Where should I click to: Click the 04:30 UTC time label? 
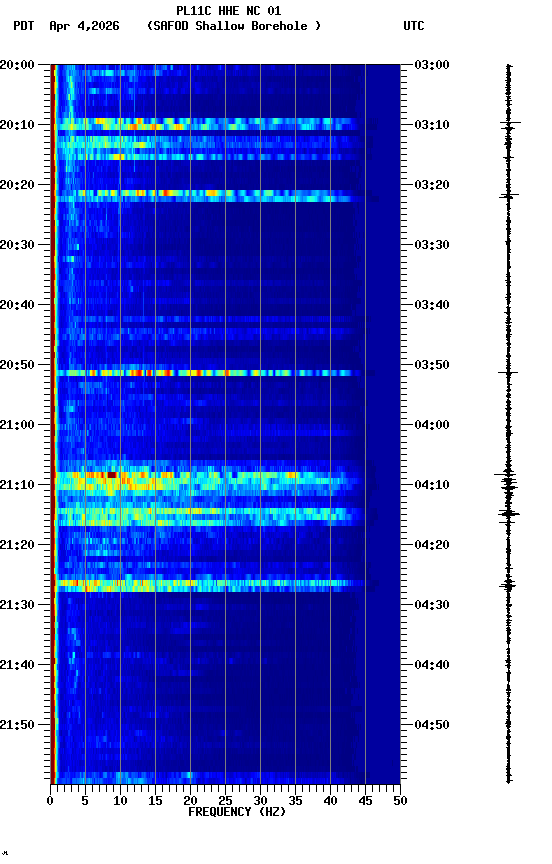432,605
